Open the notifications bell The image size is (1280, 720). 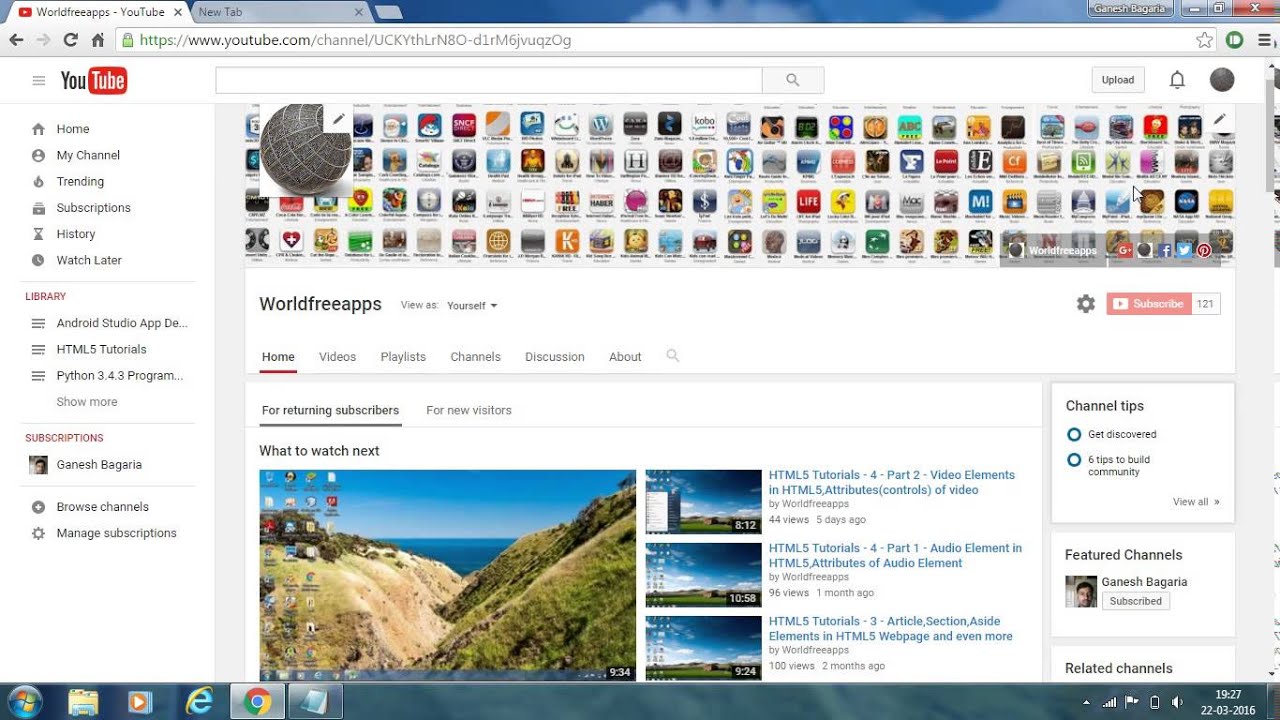(1178, 80)
